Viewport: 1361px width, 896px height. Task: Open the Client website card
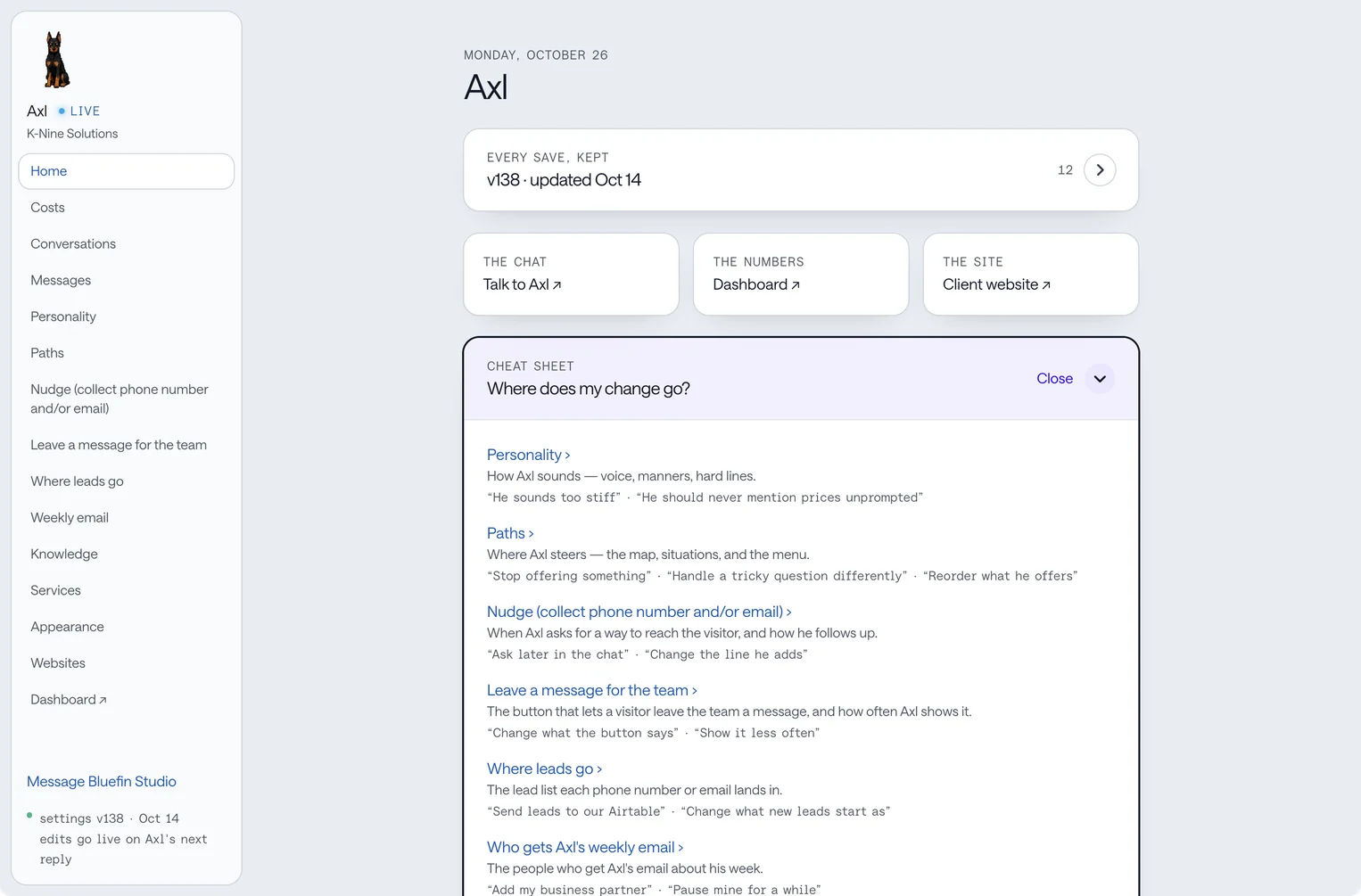[x=1031, y=275]
